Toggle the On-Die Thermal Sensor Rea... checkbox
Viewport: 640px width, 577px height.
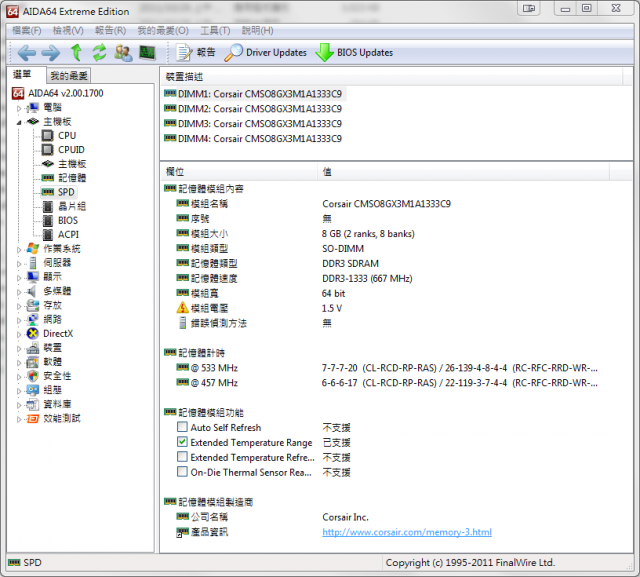pos(182,472)
